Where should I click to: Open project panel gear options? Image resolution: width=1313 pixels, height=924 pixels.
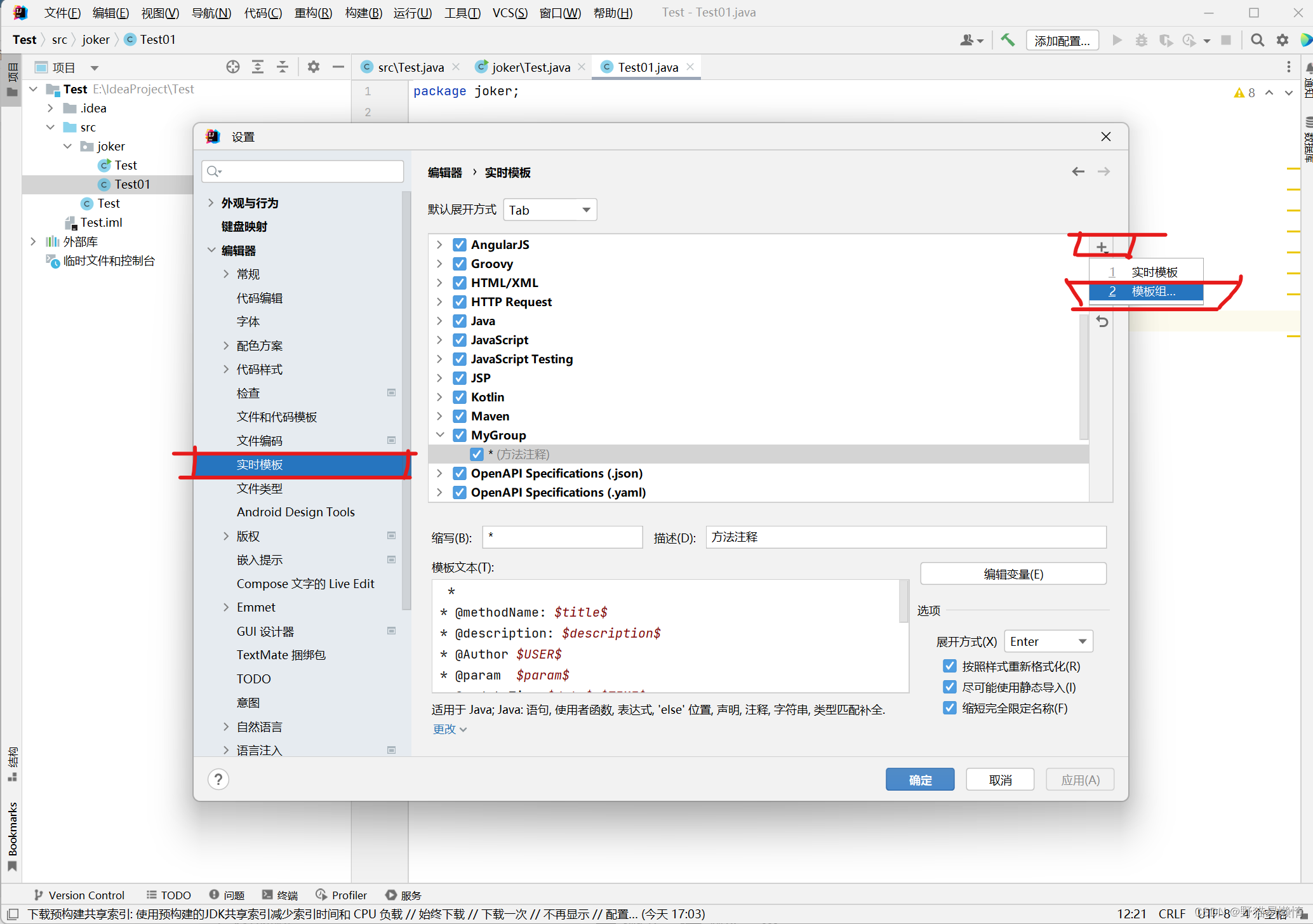(x=314, y=67)
